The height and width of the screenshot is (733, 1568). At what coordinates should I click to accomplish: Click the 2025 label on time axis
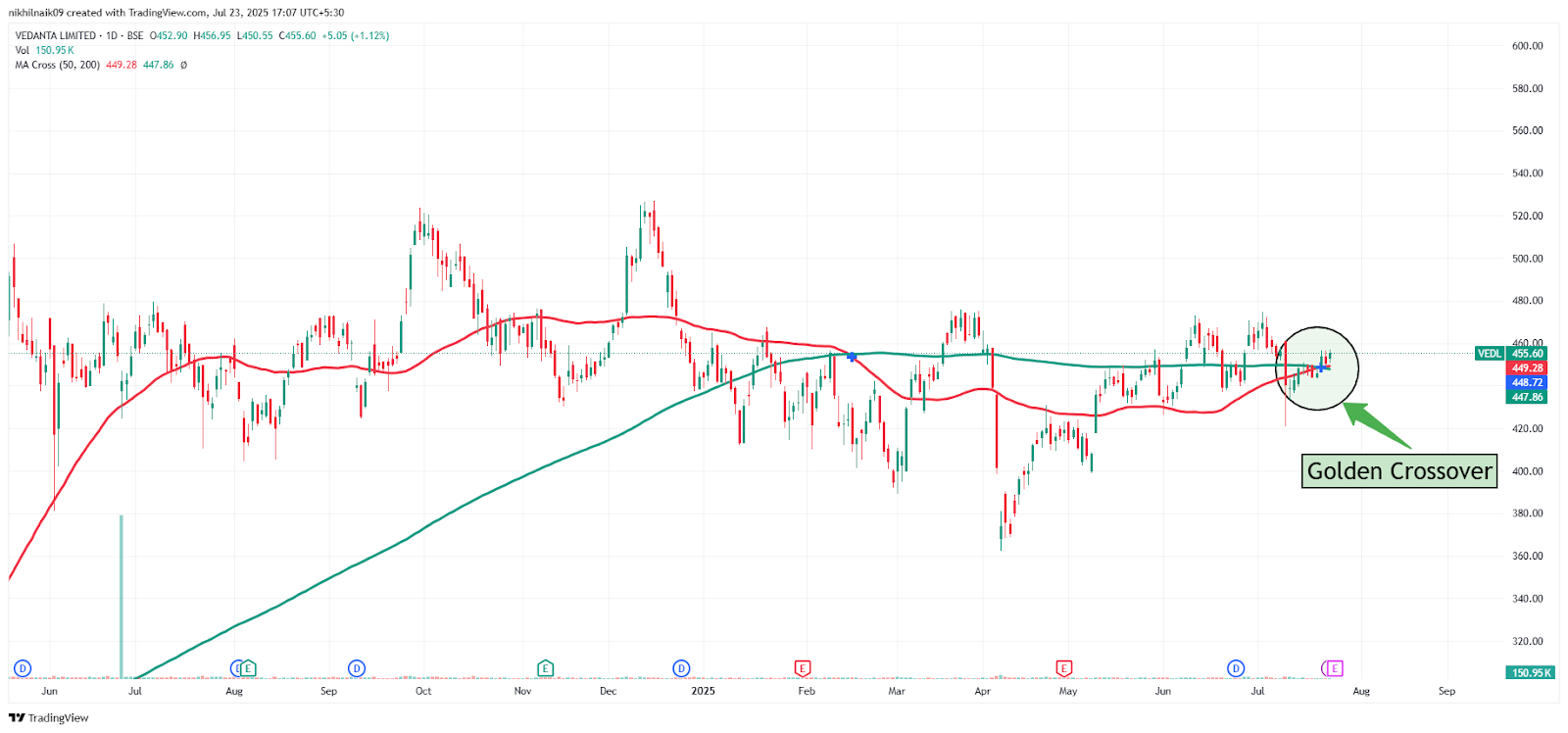703,691
